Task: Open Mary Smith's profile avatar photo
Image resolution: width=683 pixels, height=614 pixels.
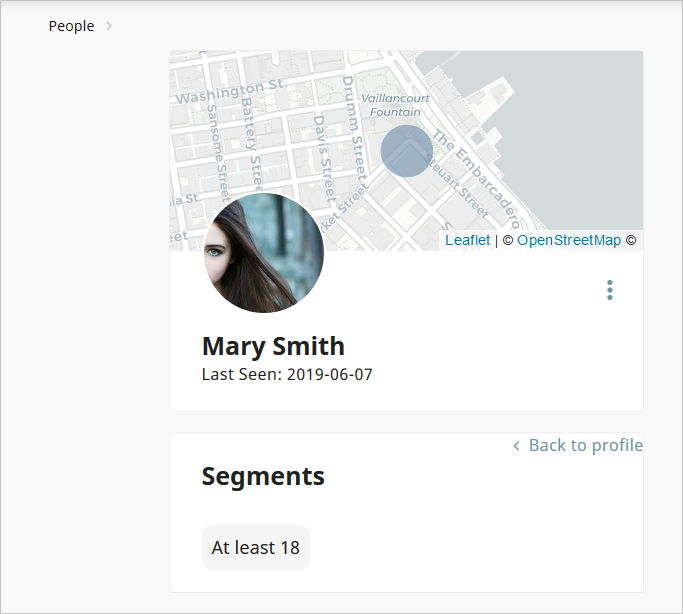Action: (264, 253)
